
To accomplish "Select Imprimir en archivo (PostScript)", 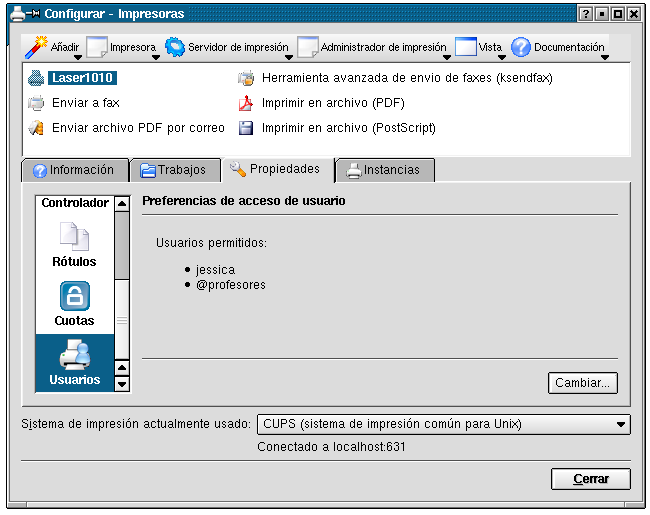I will pos(348,128).
